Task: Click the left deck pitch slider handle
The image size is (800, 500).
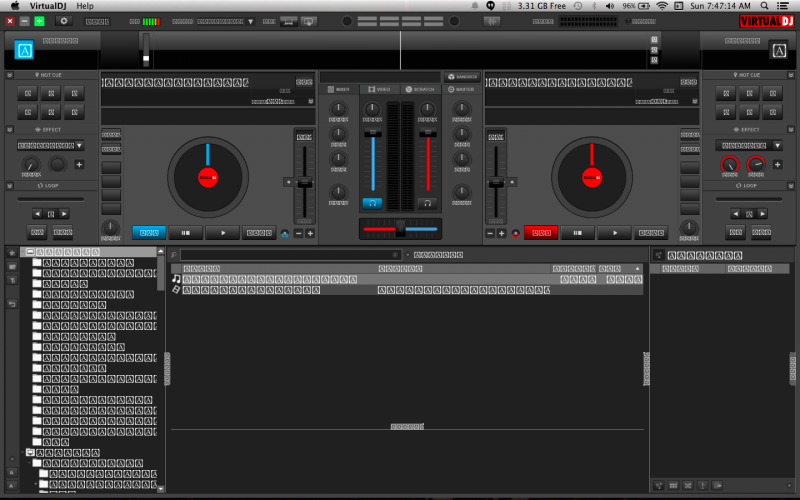Action: 305,182
